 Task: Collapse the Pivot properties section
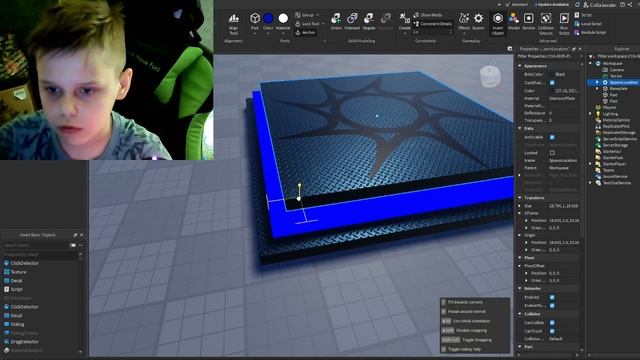[x=520, y=258]
